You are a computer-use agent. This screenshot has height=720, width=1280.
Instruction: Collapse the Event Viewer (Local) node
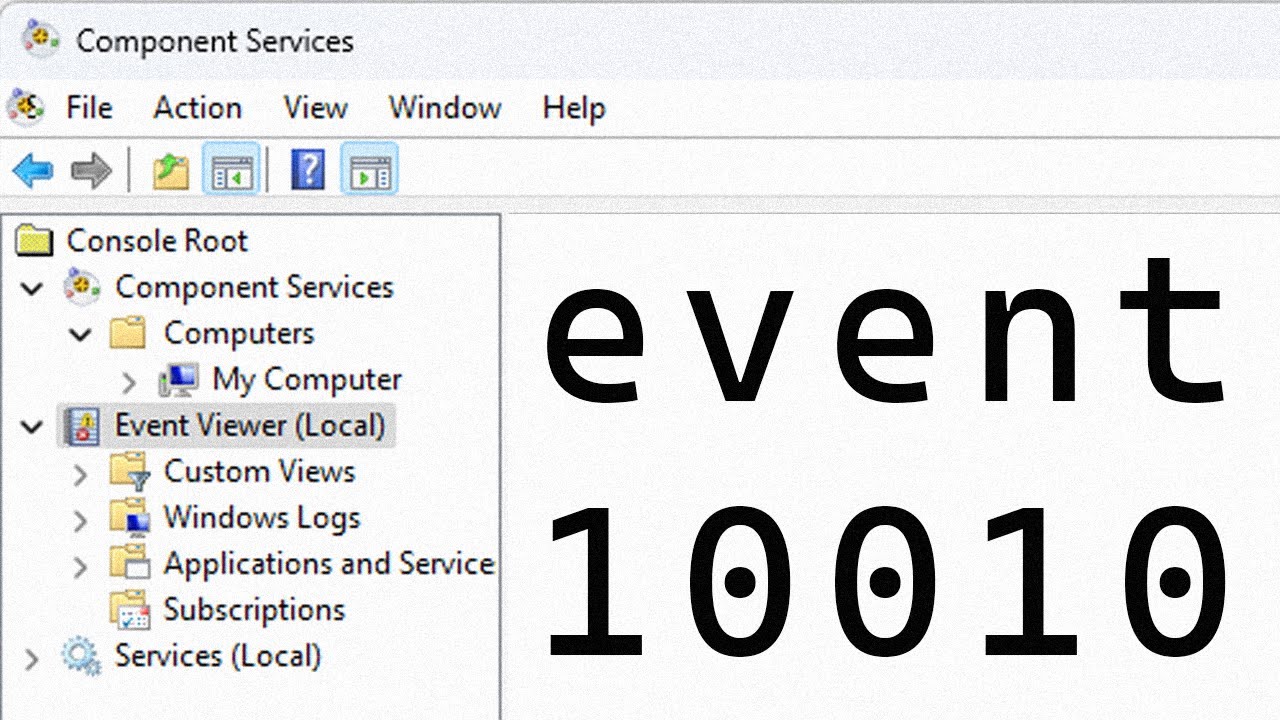pyautogui.click(x=33, y=427)
